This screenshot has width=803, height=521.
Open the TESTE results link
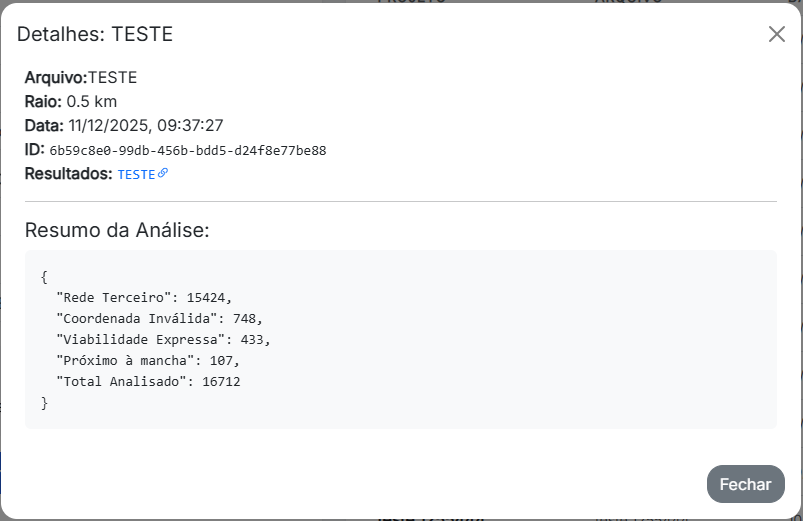pyautogui.click(x=136, y=174)
